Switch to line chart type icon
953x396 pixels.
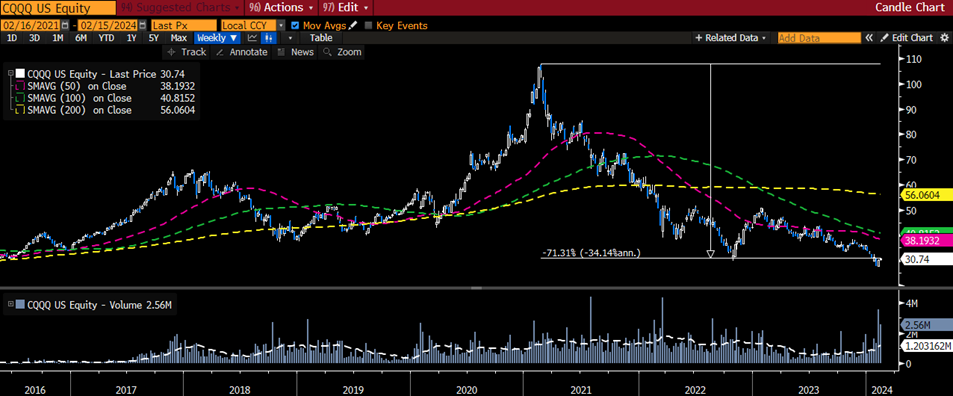[252, 38]
